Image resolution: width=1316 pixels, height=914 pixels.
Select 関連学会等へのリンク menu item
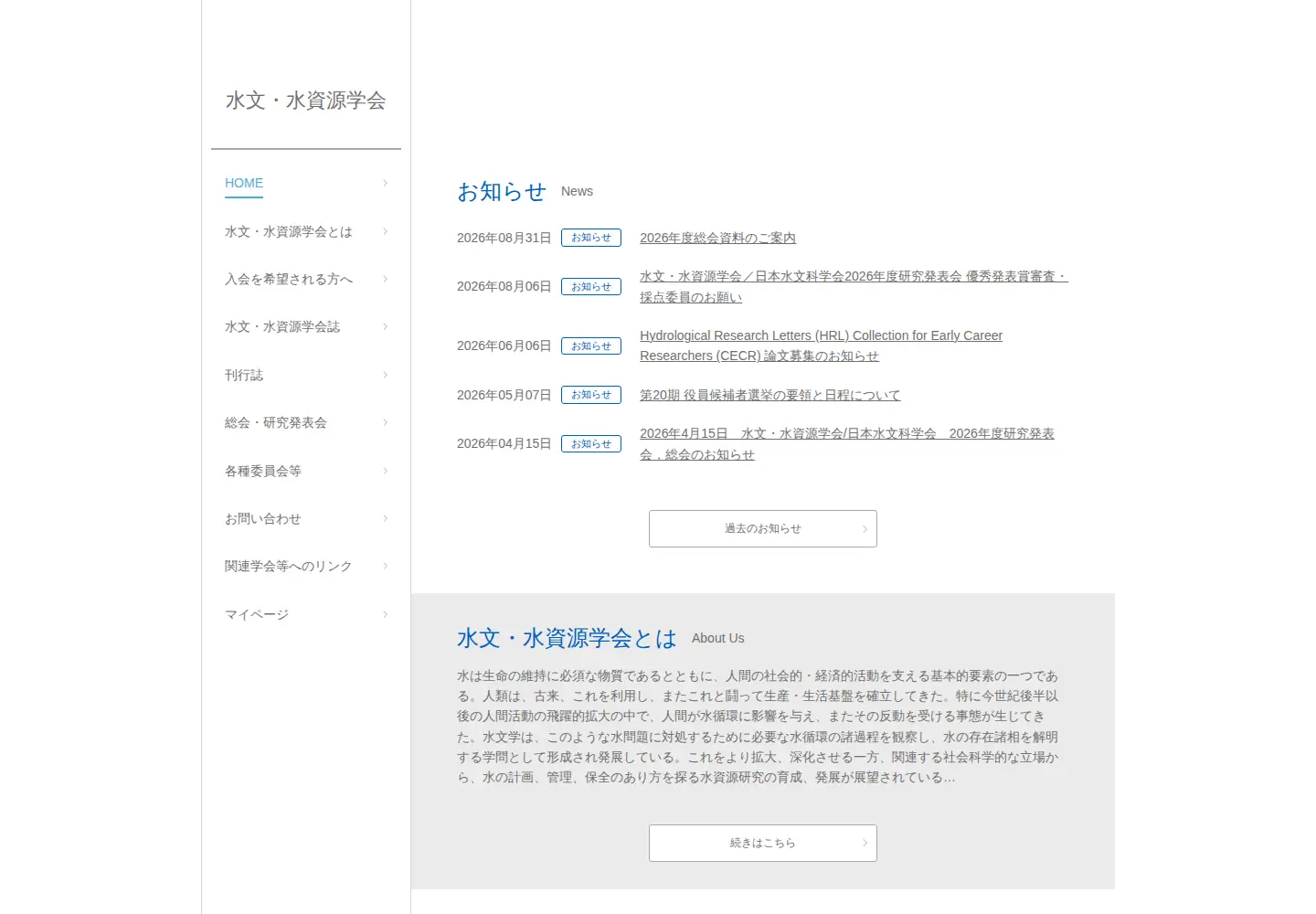pyautogui.click(x=289, y=567)
